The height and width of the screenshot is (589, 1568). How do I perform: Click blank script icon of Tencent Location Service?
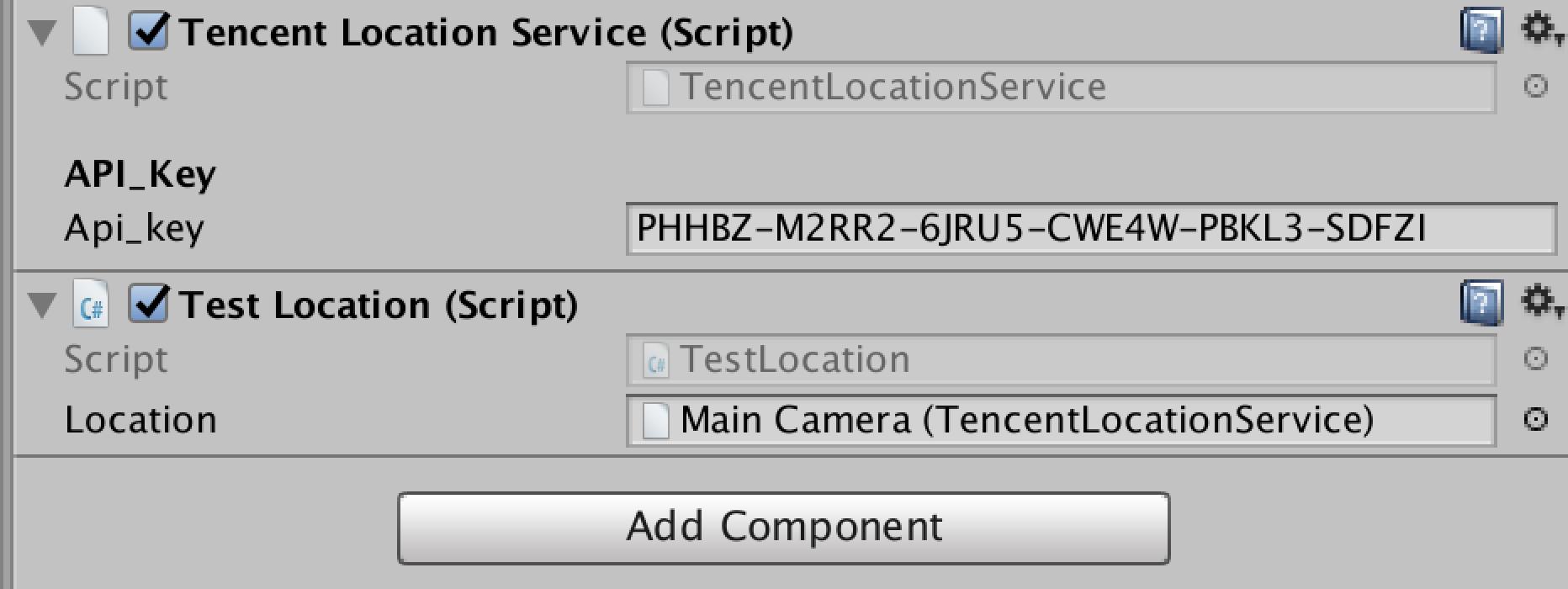(91, 33)
